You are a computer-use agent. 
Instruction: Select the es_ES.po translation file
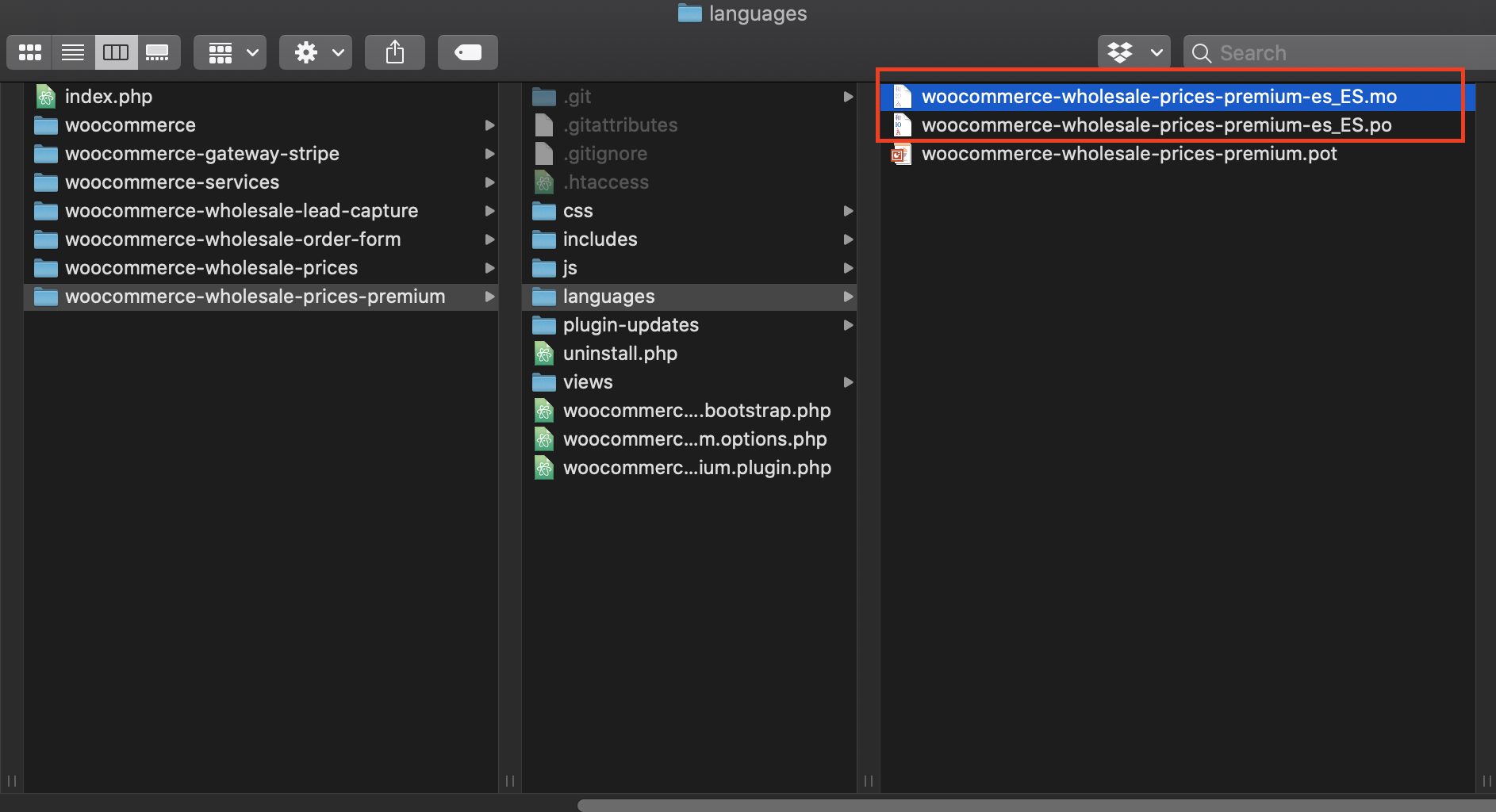(1156, 125)
